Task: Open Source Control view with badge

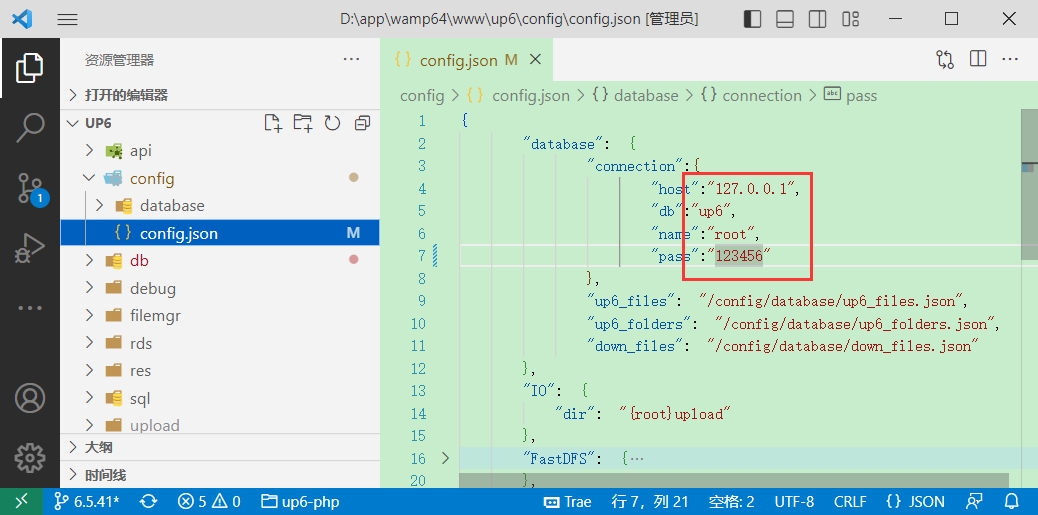Action: (30, 188)
